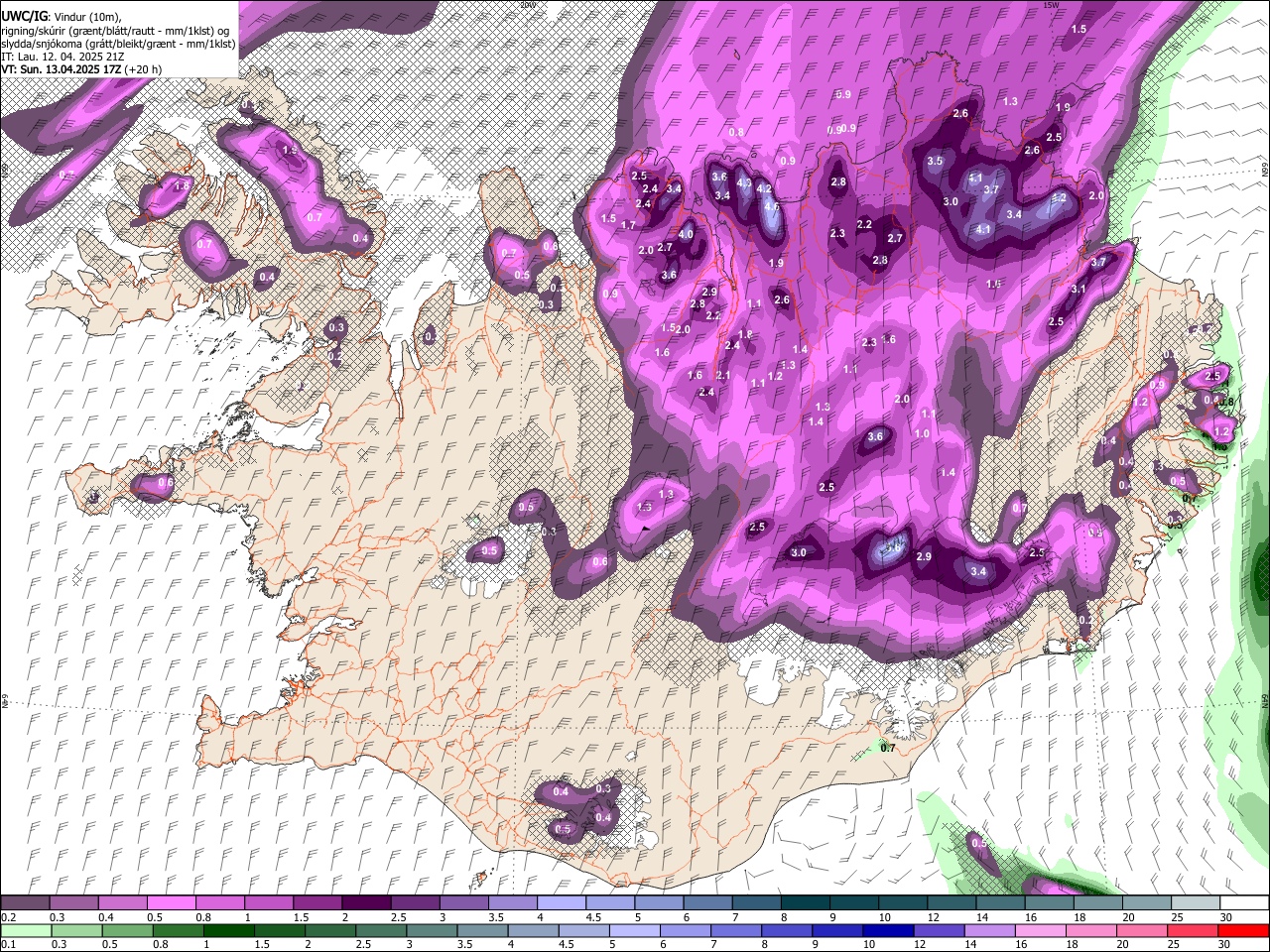This screenshot has width=1270, height=952.
Task: Click the 'IT: Lau. 12. 04. 2025 21Z' line
Action: [x=63, y=57]
